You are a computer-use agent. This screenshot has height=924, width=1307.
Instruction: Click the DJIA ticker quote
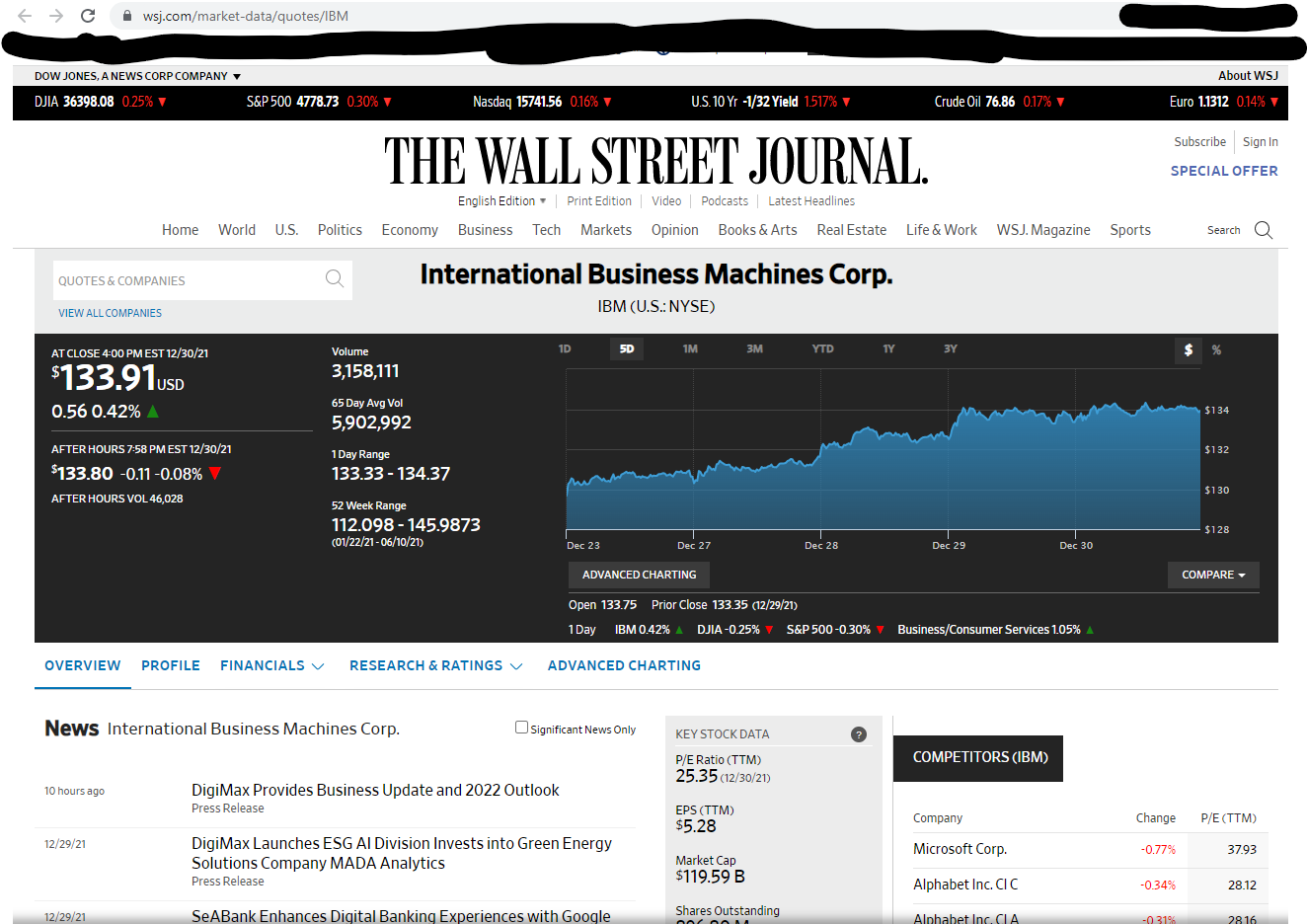100,102
